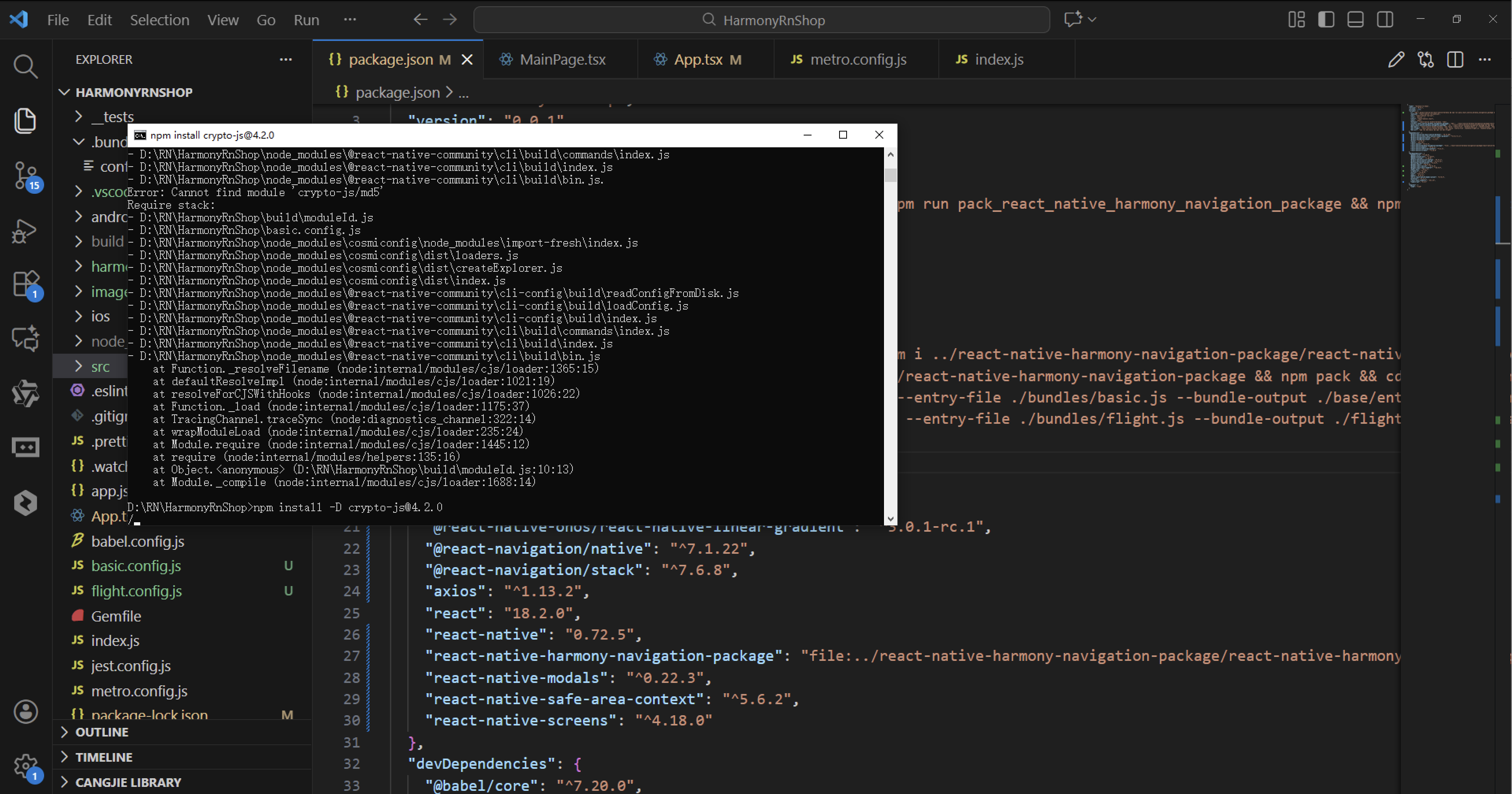Switch to the index.js editor tab

click(1007, 59)
